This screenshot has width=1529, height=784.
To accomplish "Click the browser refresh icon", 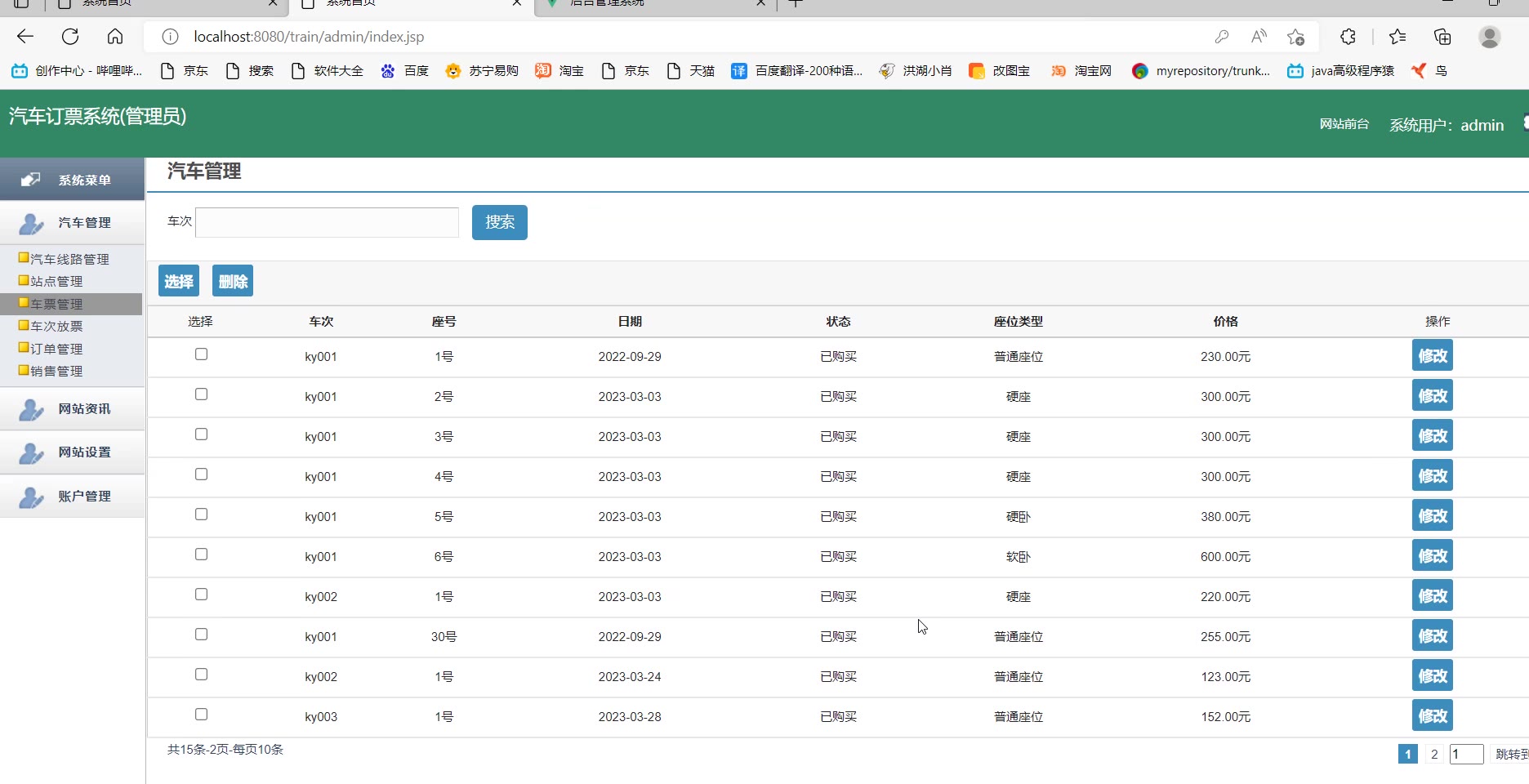I will (x=70, y=37).
